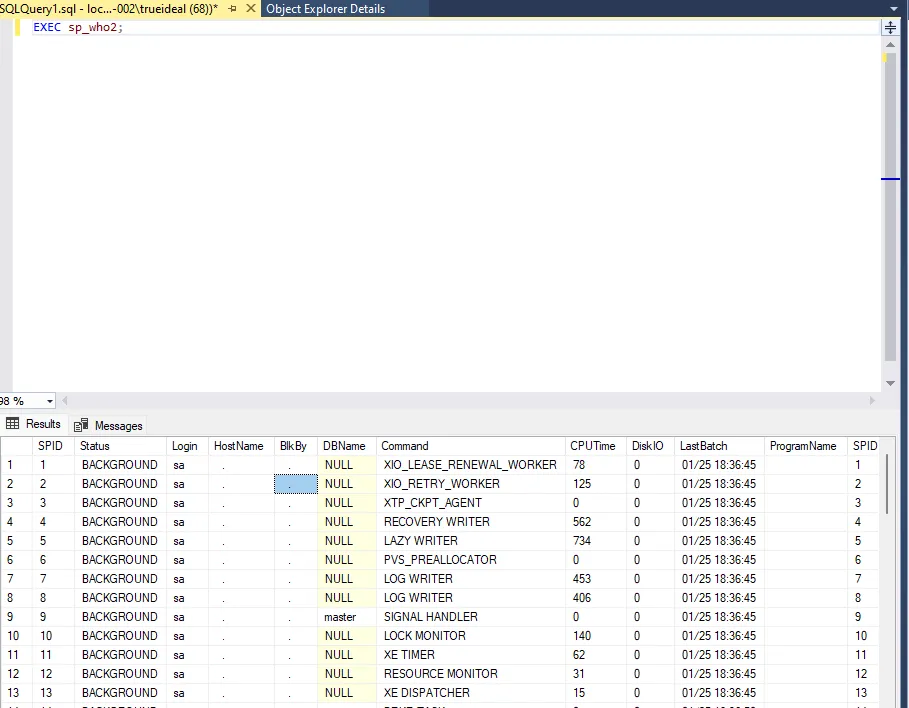Click the LAZY WRITER command cell
Screen dimensions: 909x708
click(x=420, y=540)
